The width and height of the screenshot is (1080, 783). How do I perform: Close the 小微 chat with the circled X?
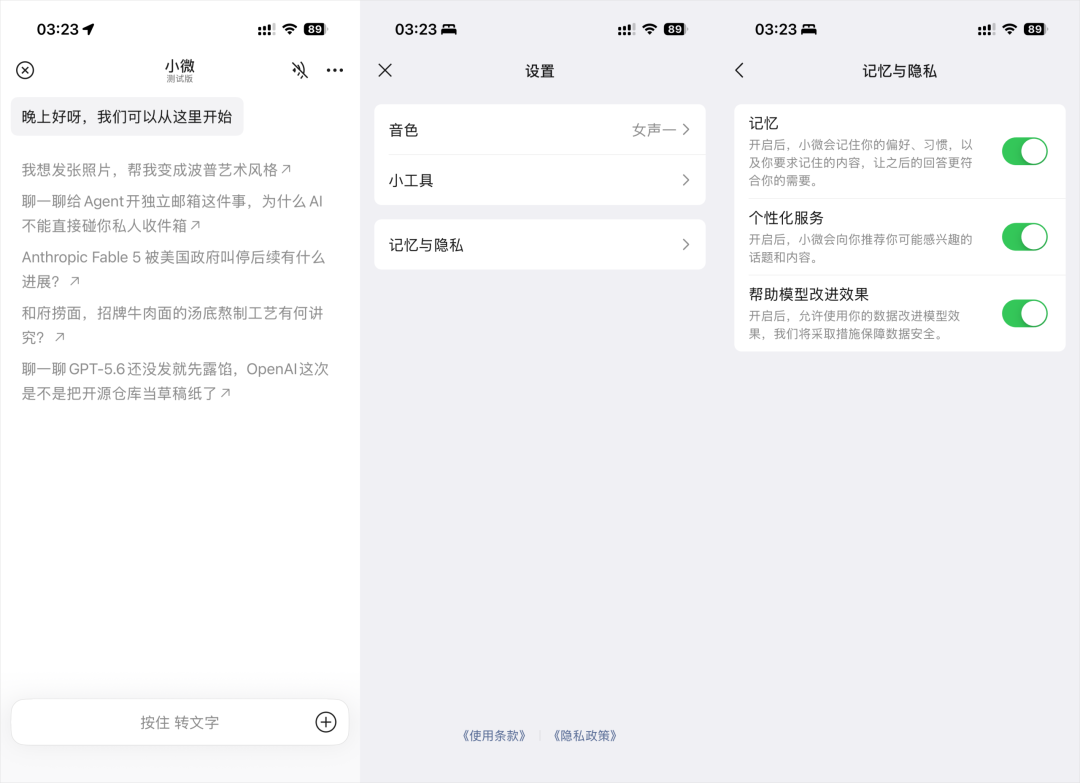pyautogui.click(x=25, y=70)
